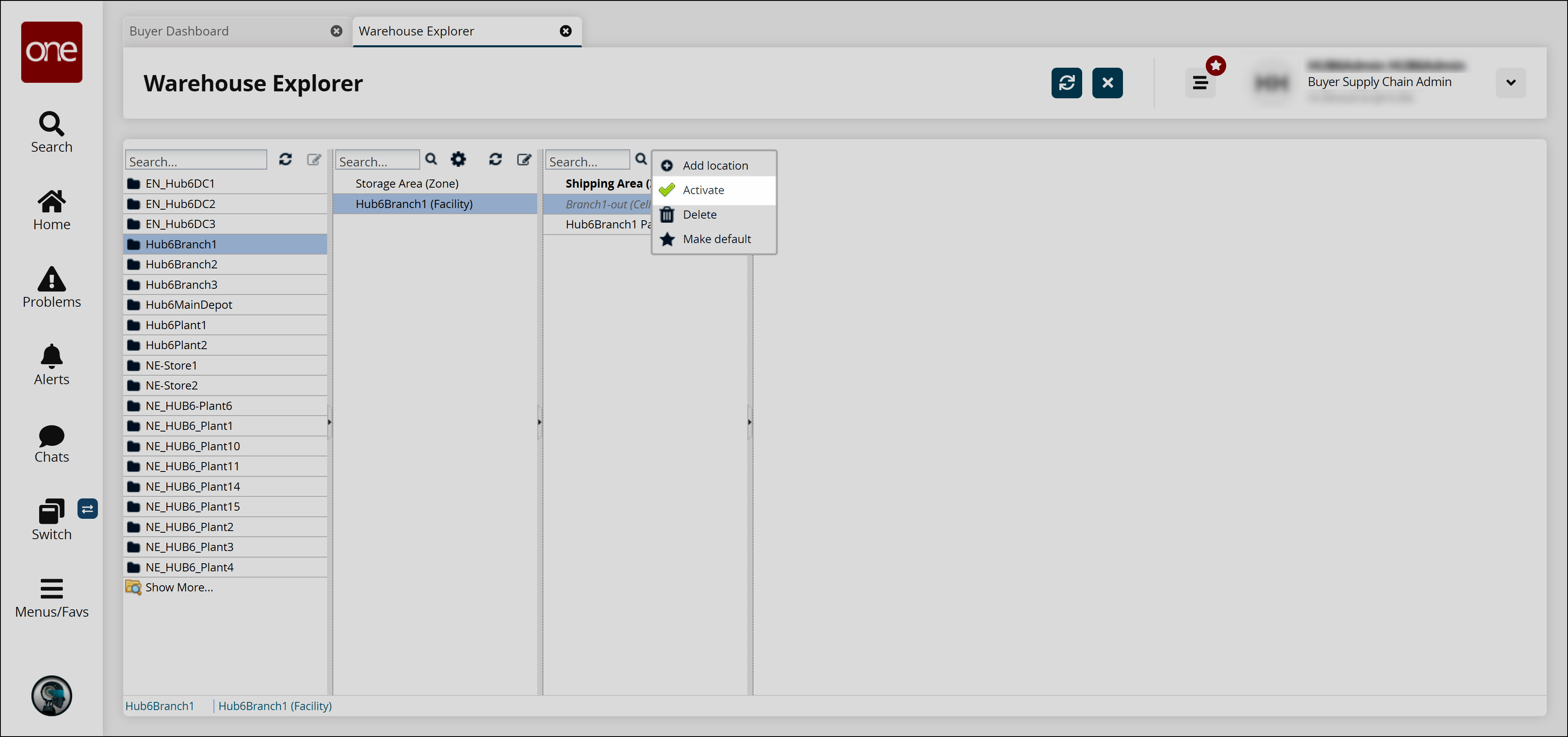Click the search magnifier in middle pane
This screenshot has height=737, width=1568.
pos(431,159)
